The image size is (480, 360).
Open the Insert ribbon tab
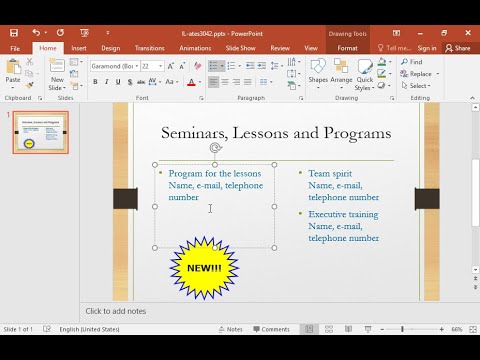pos(79,48)
